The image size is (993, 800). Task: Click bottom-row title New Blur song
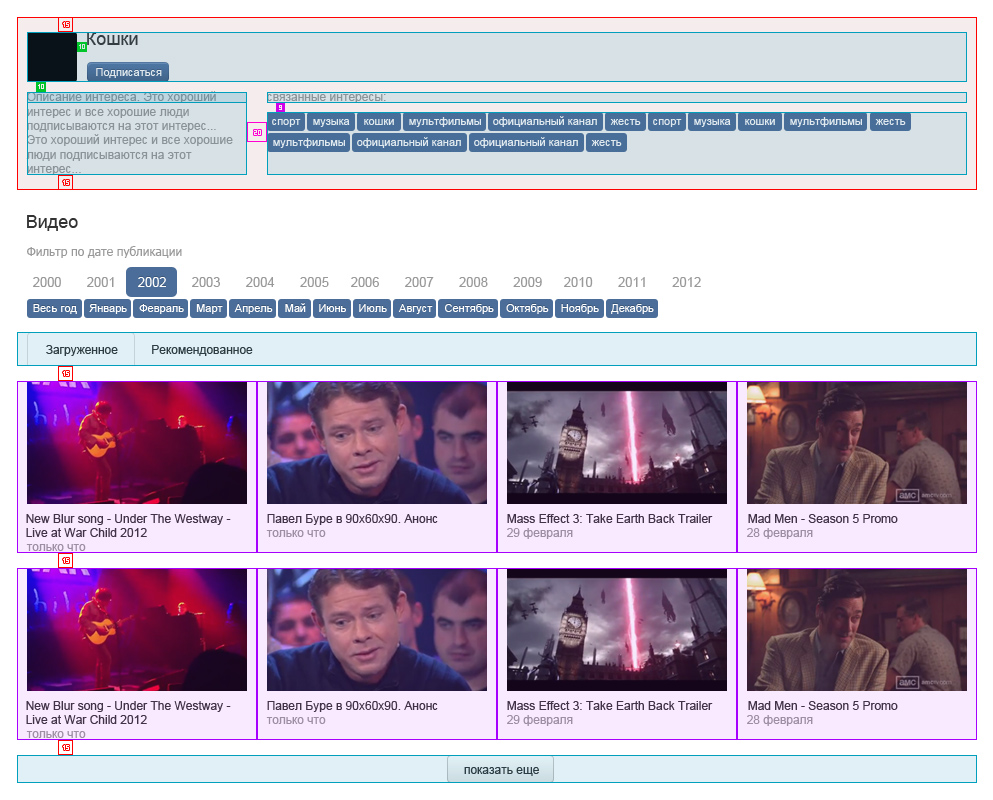point(128,713)
